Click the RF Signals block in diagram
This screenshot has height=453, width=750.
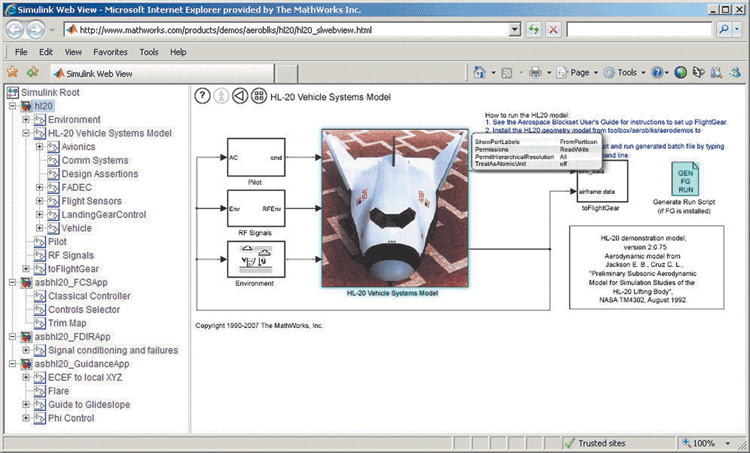coord(256,208)
